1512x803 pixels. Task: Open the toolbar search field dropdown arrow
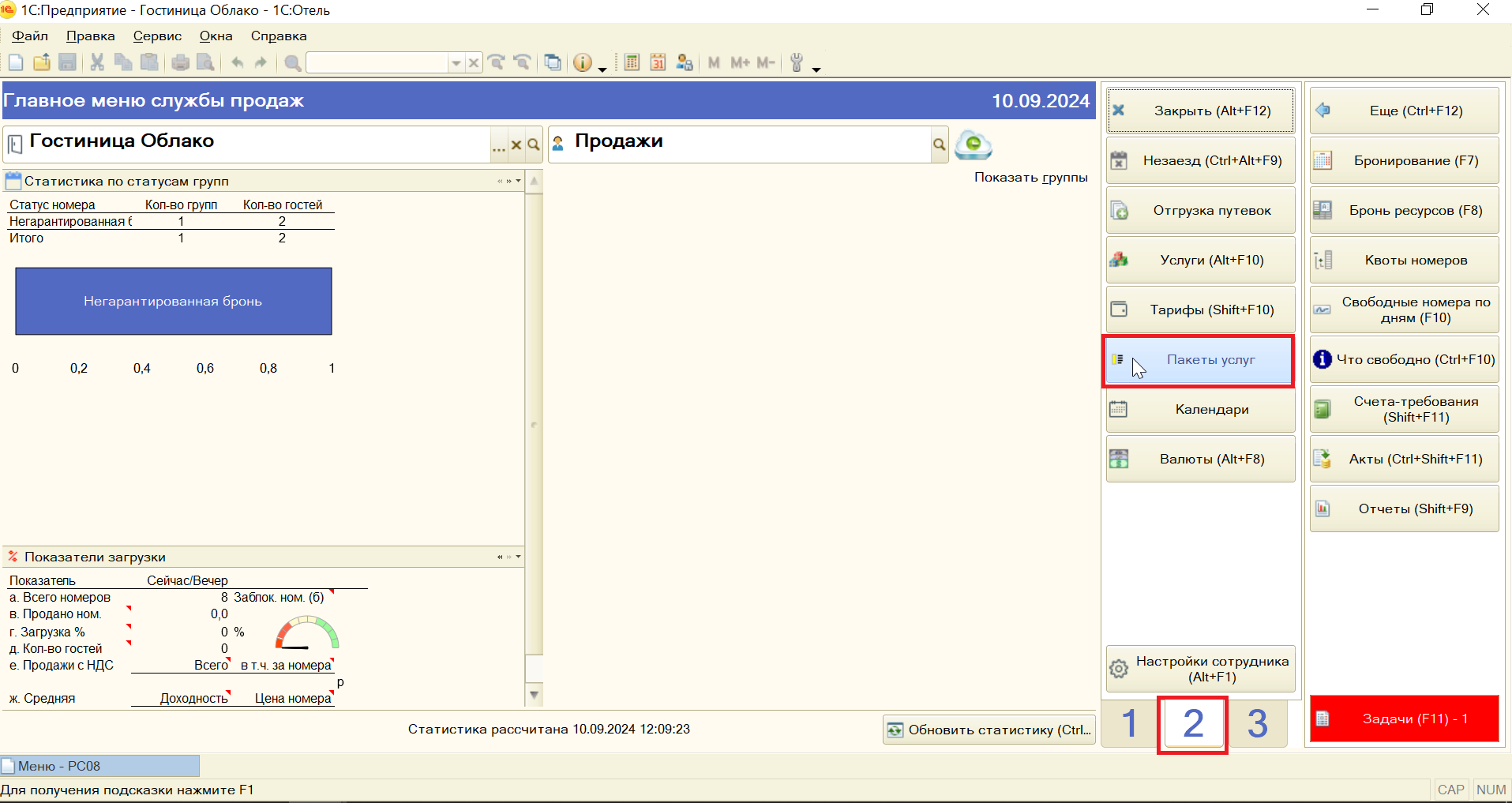coord(456,62)
